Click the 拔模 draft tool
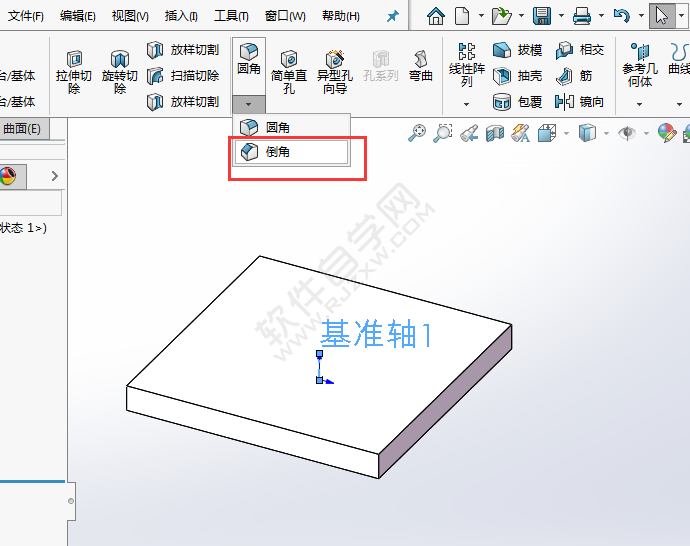This screenshot has width=690, height=546. (518, 50)
